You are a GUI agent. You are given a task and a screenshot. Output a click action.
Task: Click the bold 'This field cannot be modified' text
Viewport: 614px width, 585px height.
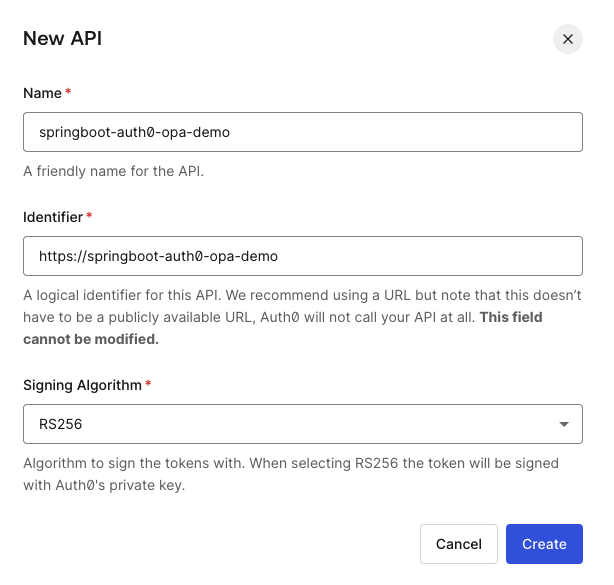[90, 339]
